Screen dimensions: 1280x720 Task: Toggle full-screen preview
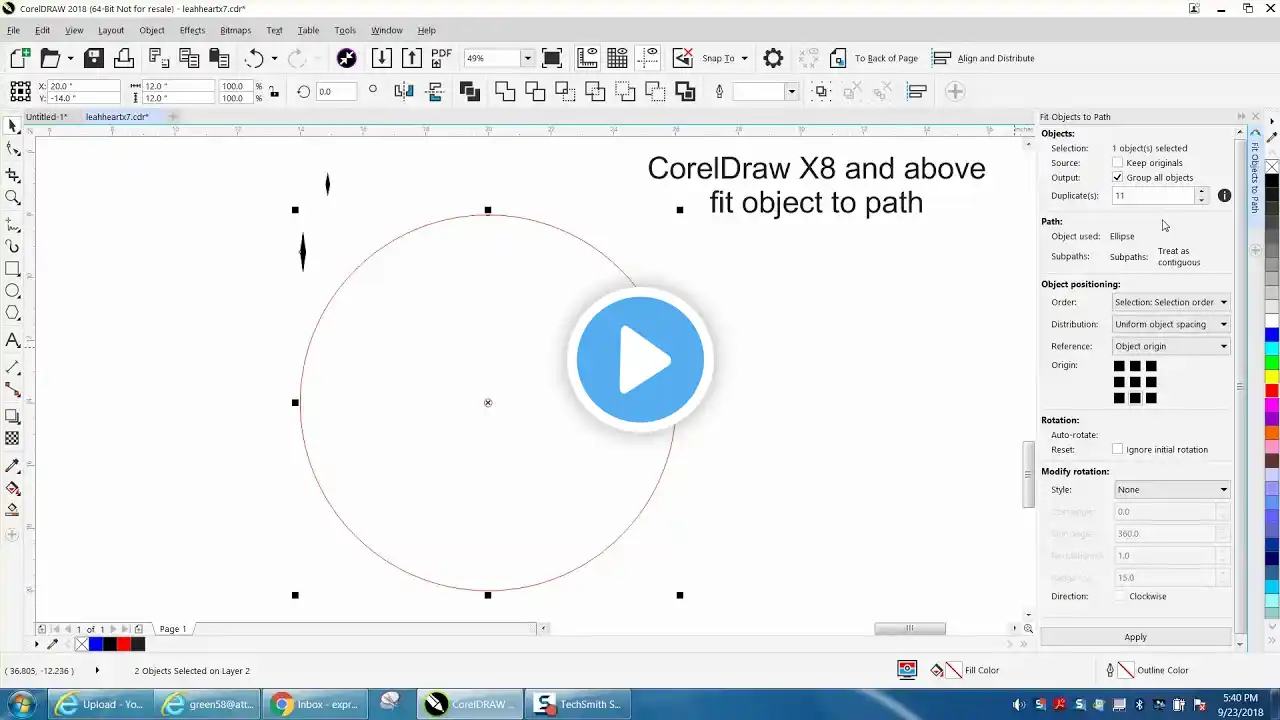(552, 58)
